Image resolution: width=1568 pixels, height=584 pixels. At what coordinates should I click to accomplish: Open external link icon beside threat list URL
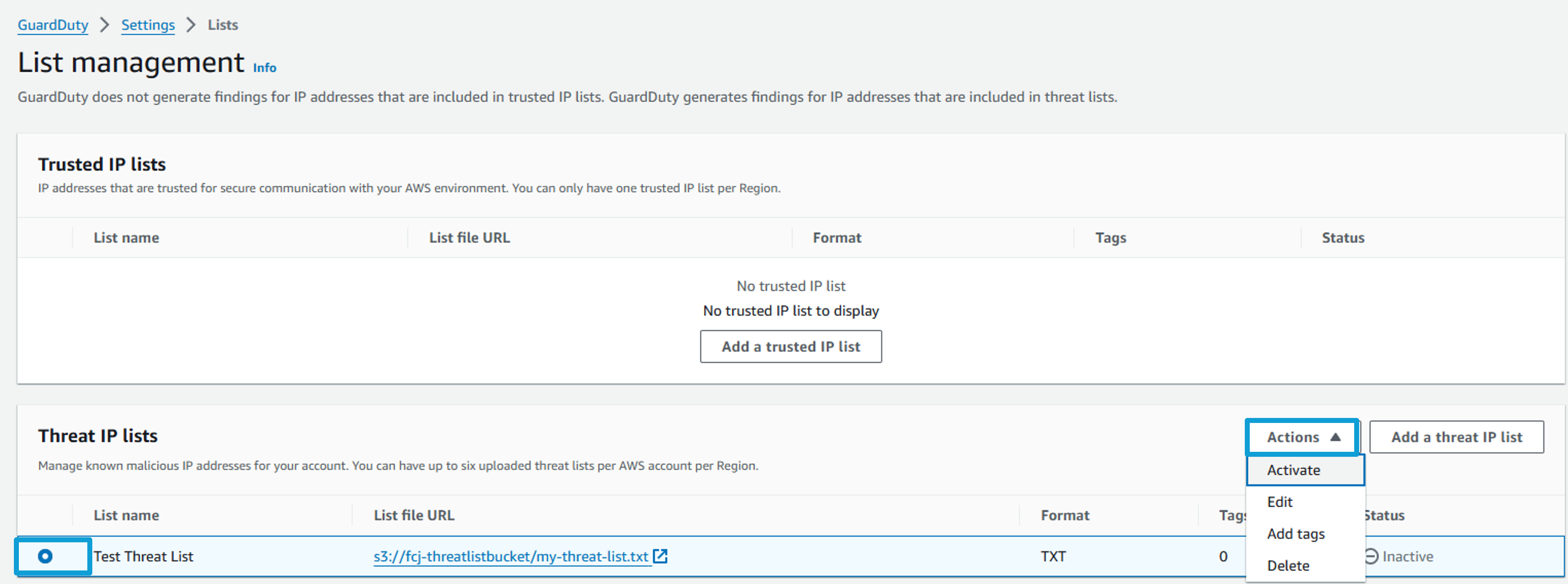pos(660,556)
